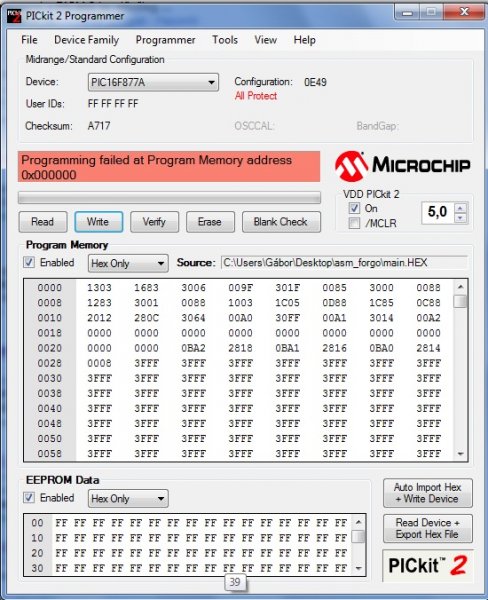Click EEPROM Data scrollbar down arrow
Viewport: 488px width, 600px height.
click(x=359, y=569)
